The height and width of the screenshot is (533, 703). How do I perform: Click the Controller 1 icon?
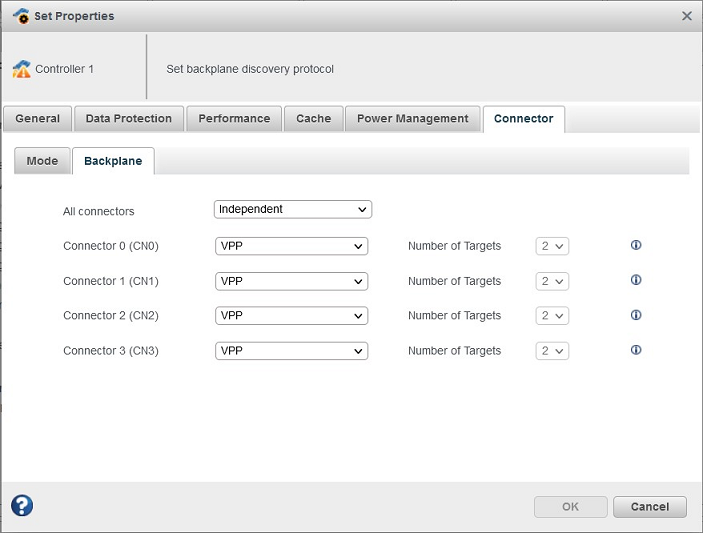click(22, 69)
